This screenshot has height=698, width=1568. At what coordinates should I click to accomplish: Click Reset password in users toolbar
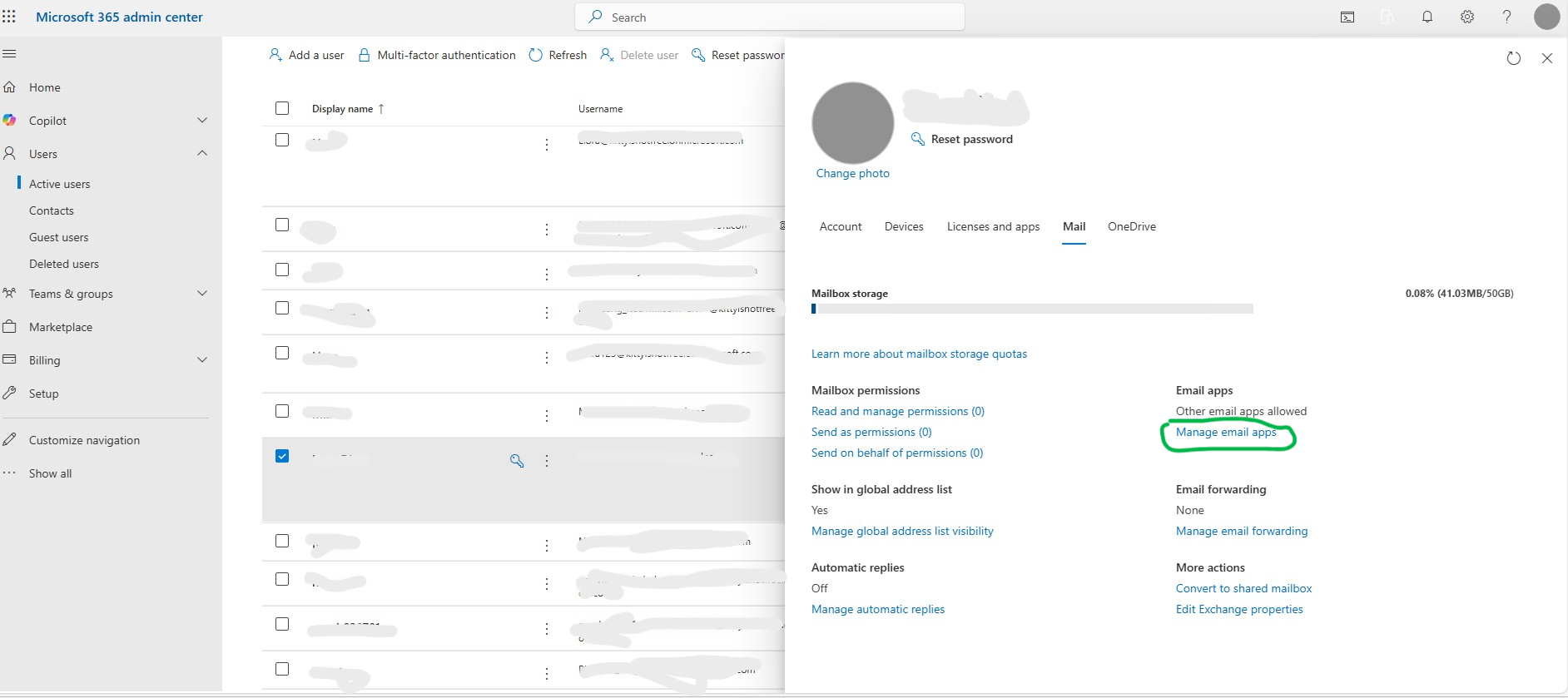pos(738,55)
